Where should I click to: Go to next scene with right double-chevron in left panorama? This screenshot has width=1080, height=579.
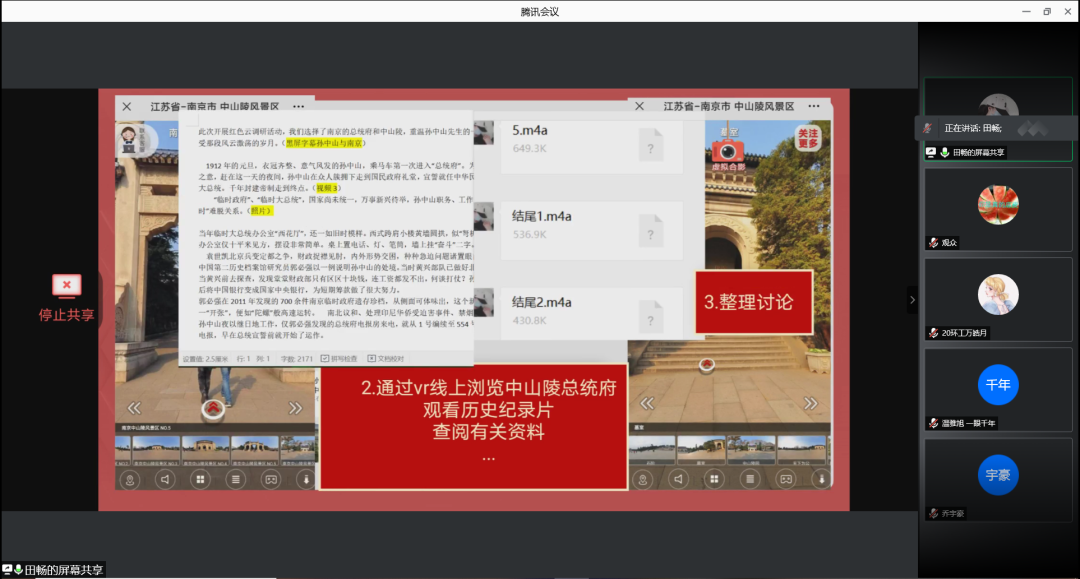295,407
